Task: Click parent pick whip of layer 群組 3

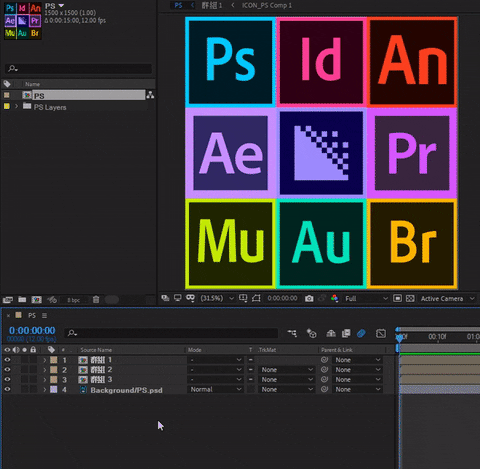Action: [324, 379]
